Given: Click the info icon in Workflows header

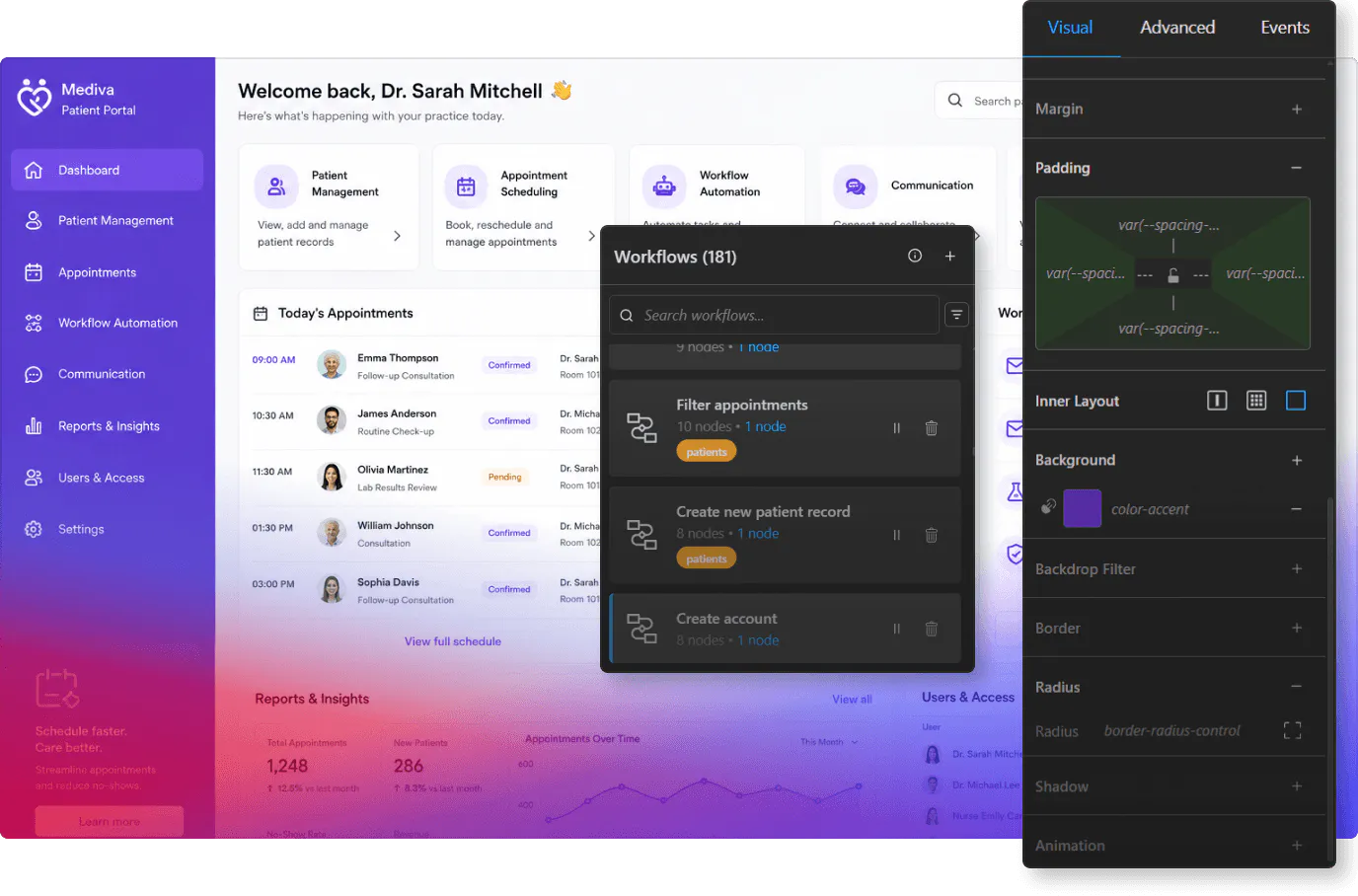Looking at the screenshot, I should (x=915, y=256).
